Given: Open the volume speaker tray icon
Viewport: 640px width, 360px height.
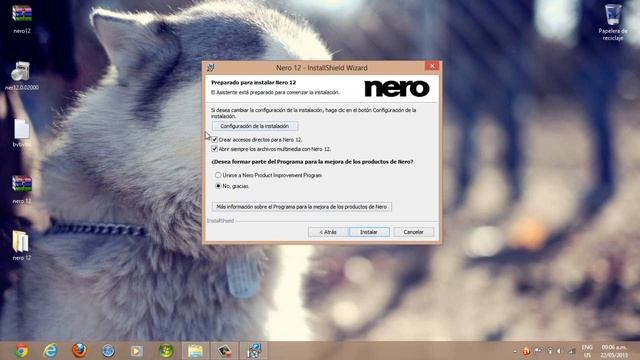Looking at the screenshot, I should (x=560, y=351).
